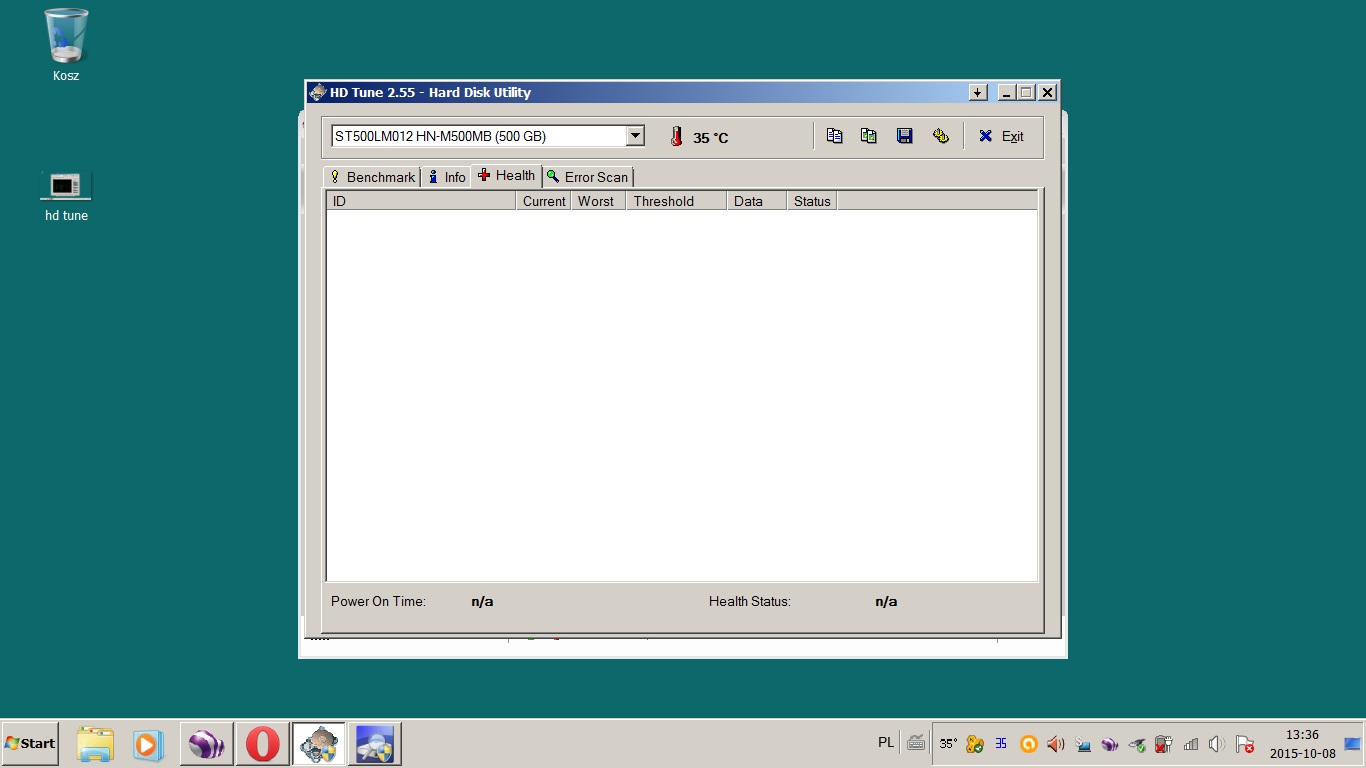The image size is (1366, 768).
Task: Click the Exit button in HD Tune
Action: [1002, 136]
